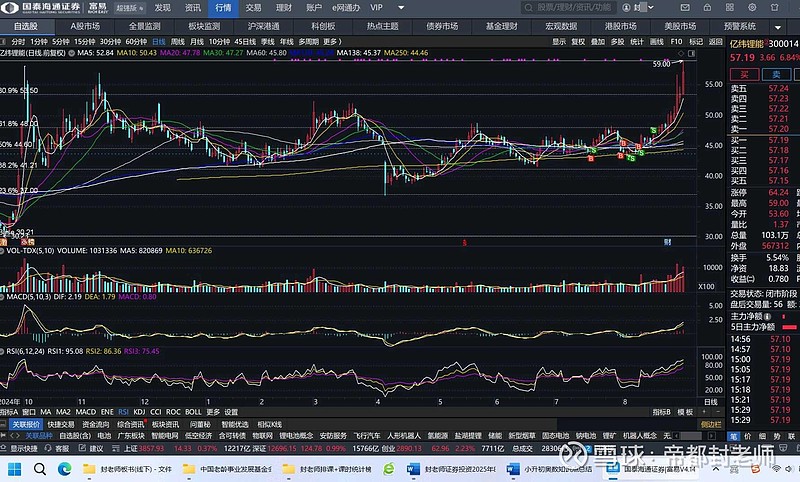Click the Windows Start button
The width and height of the screenshot is (800, 482).
pyautogui.click(x=12, y=468)
